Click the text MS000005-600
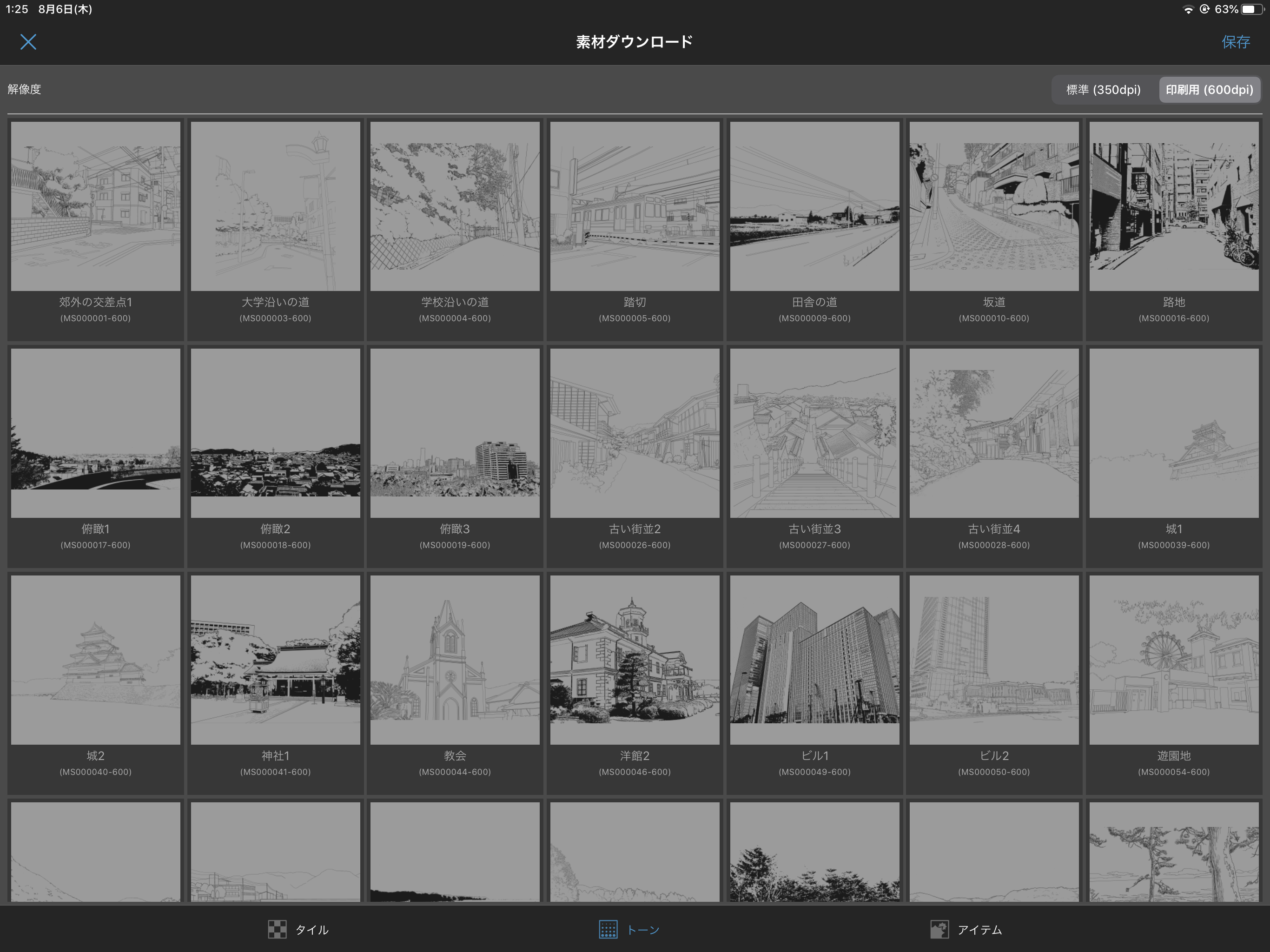The width and height of the screenshot is (1270, 952). (x=635, y=318)
